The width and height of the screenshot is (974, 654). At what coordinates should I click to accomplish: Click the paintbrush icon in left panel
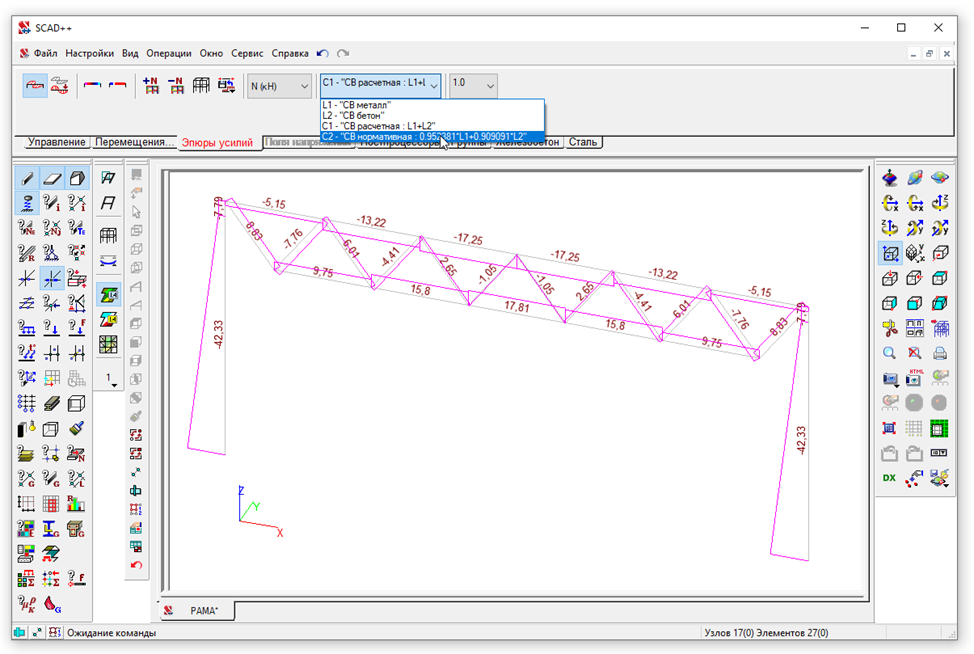click(x=76, y=429)
